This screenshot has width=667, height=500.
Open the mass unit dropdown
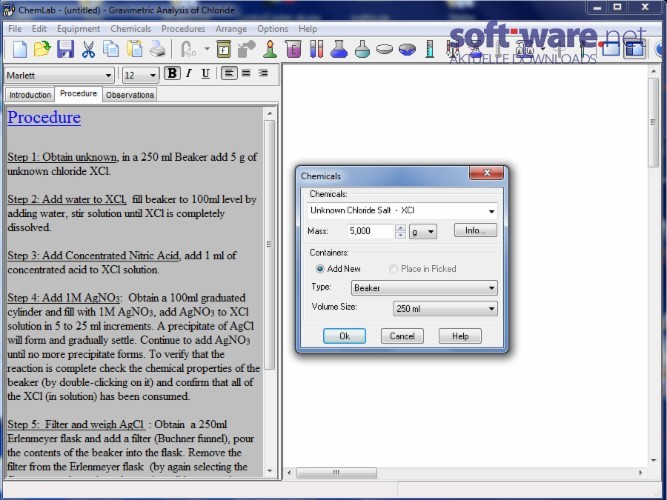(423, 231)
